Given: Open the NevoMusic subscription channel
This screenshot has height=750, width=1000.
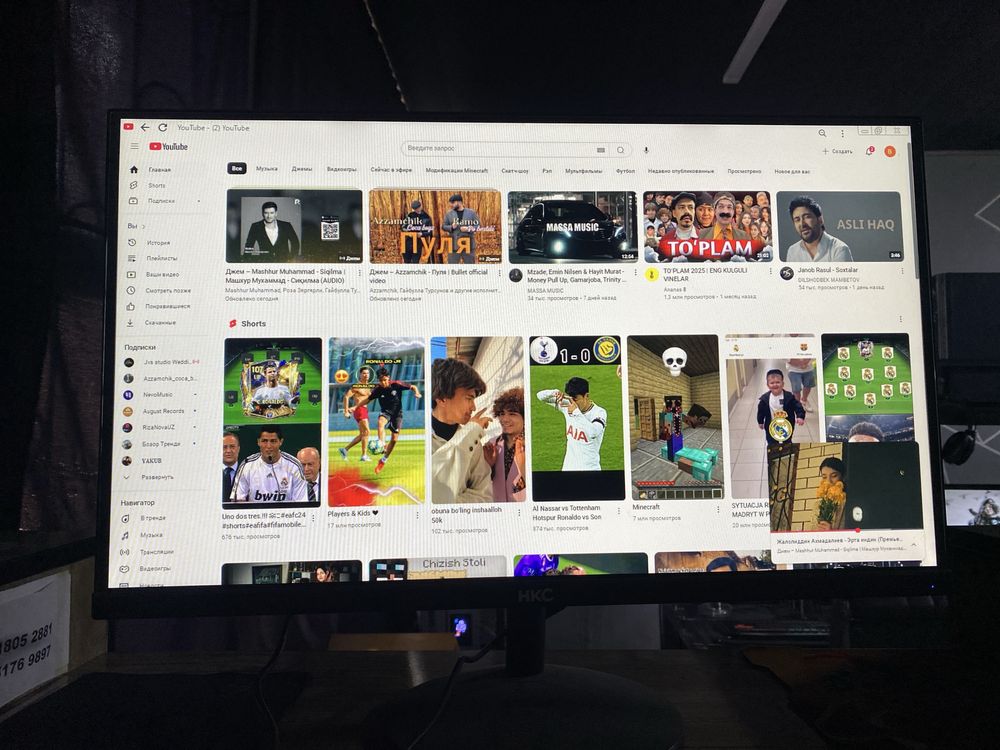Looking at the screenshot, I should tap(158, 395).
